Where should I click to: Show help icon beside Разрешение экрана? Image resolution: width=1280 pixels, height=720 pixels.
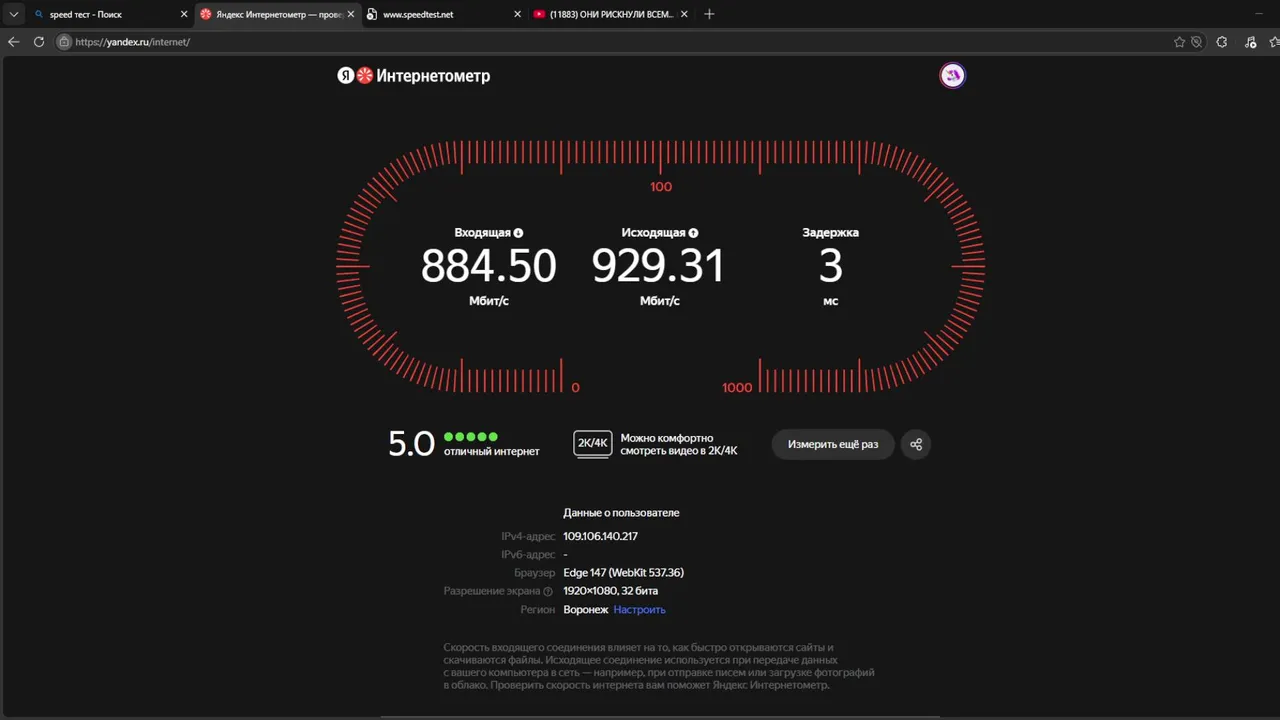(x=548, y=592)
